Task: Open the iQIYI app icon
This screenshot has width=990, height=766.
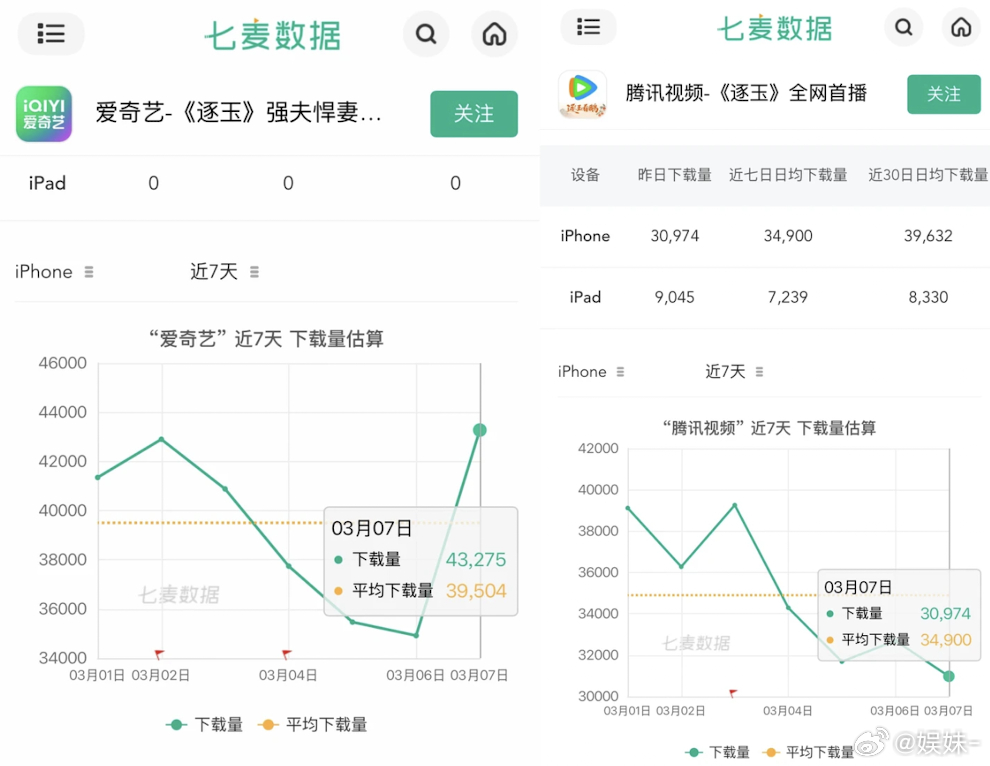Action: point(43,113)
